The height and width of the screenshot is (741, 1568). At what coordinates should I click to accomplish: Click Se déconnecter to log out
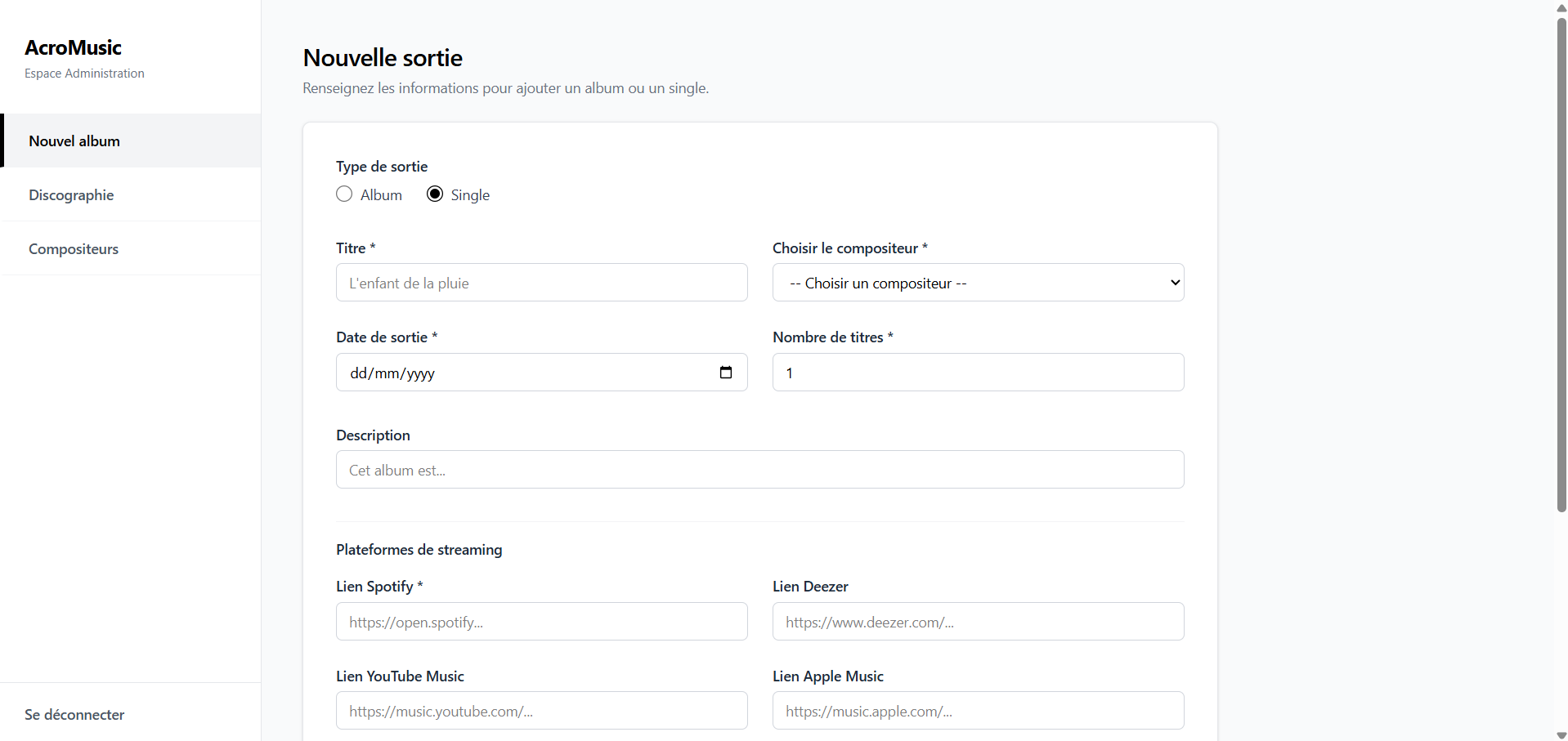click(74, 715)
